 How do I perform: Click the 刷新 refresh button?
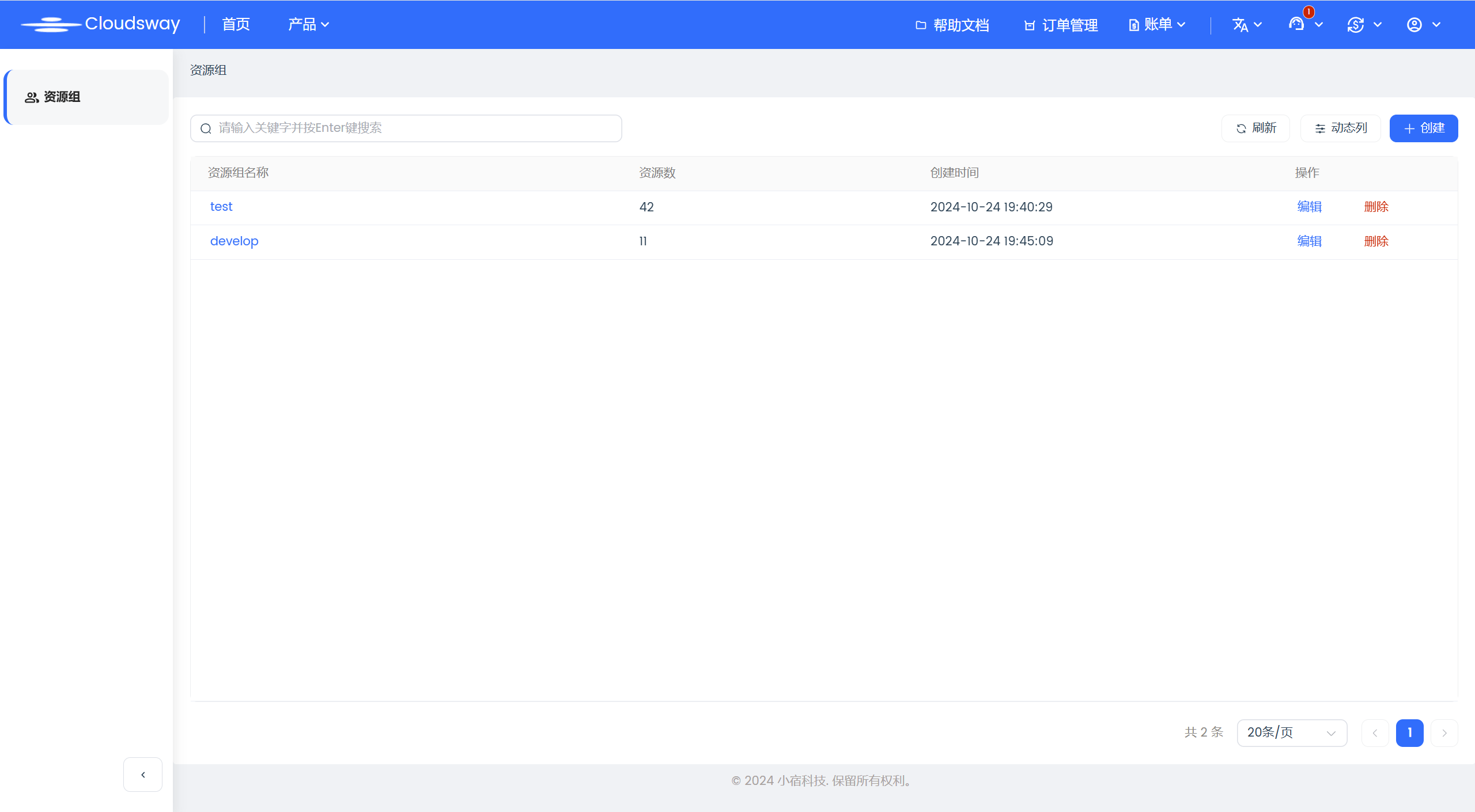(1255, 128)
